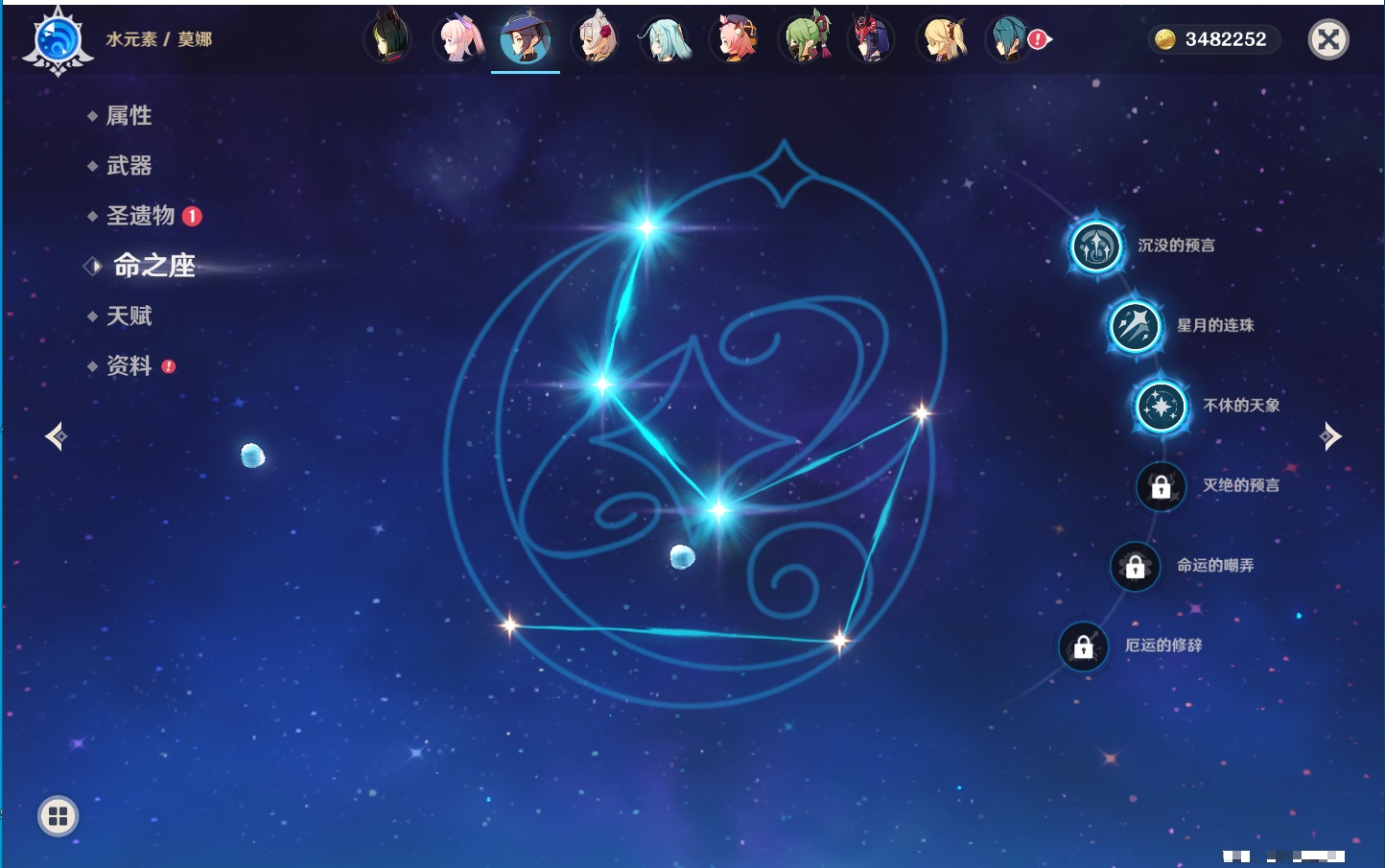Open the four-square grid menu icon
Screen dimensions: 1385x868
point(59,816)
